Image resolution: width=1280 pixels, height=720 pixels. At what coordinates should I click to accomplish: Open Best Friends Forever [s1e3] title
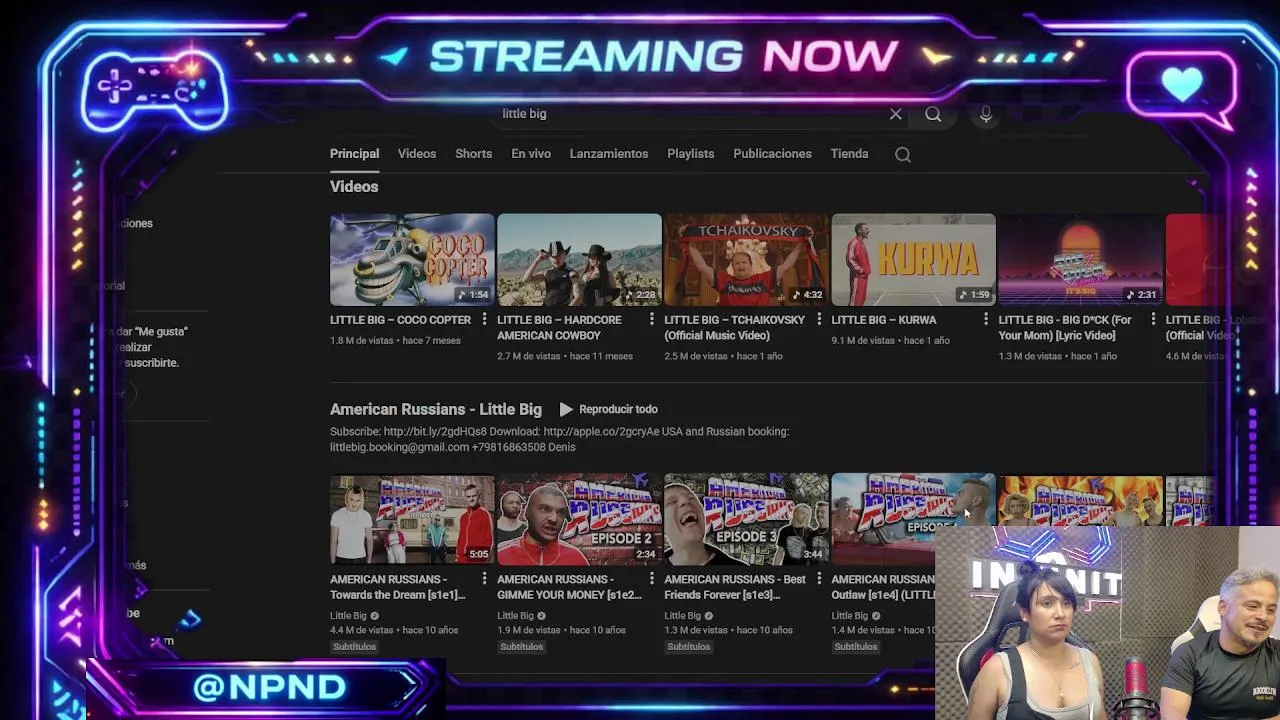tap(735, 587)
